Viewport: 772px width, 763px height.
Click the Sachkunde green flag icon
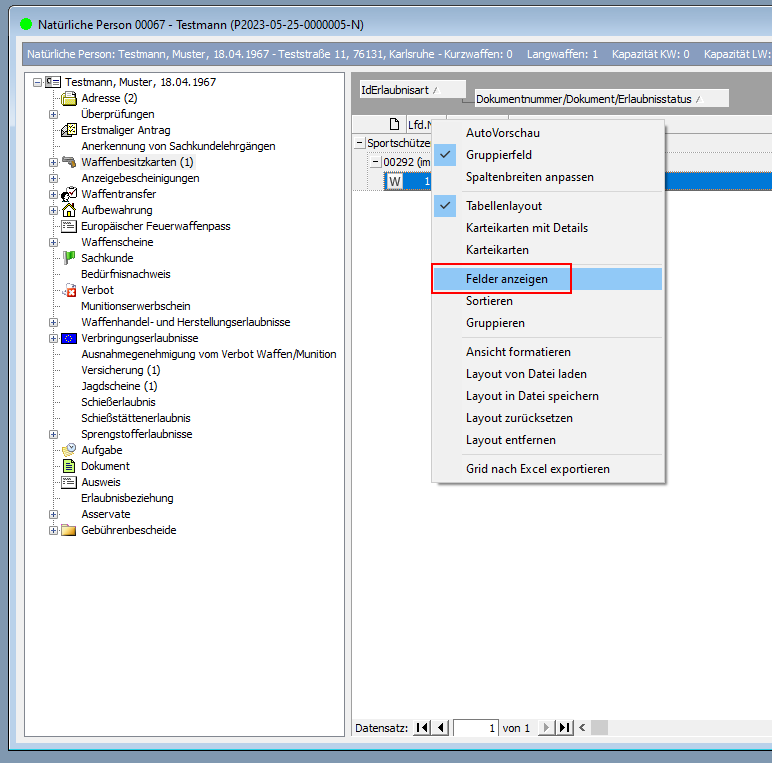[x=69, y=258]
